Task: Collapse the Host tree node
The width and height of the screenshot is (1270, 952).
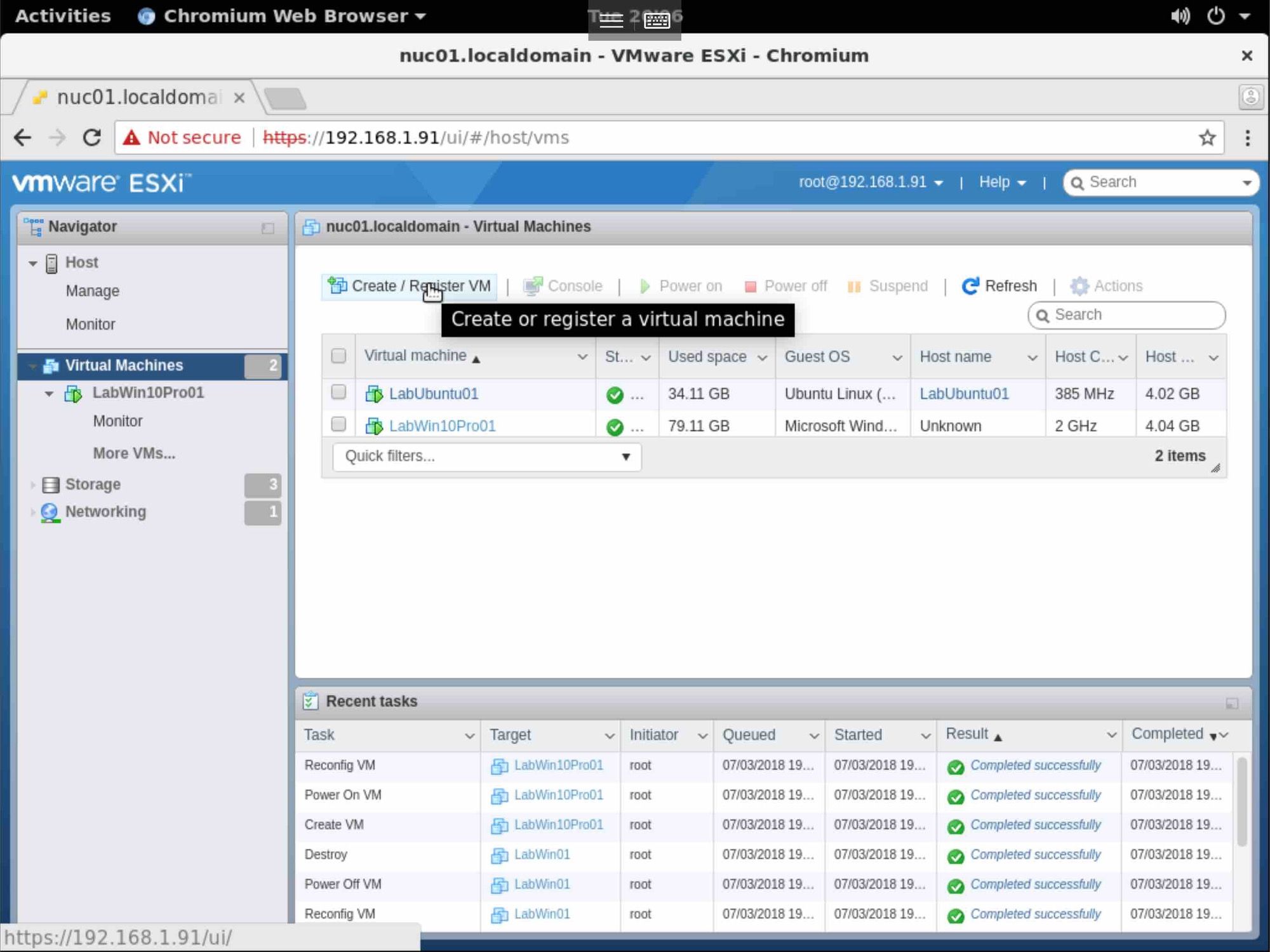Action: pos(33,263)
